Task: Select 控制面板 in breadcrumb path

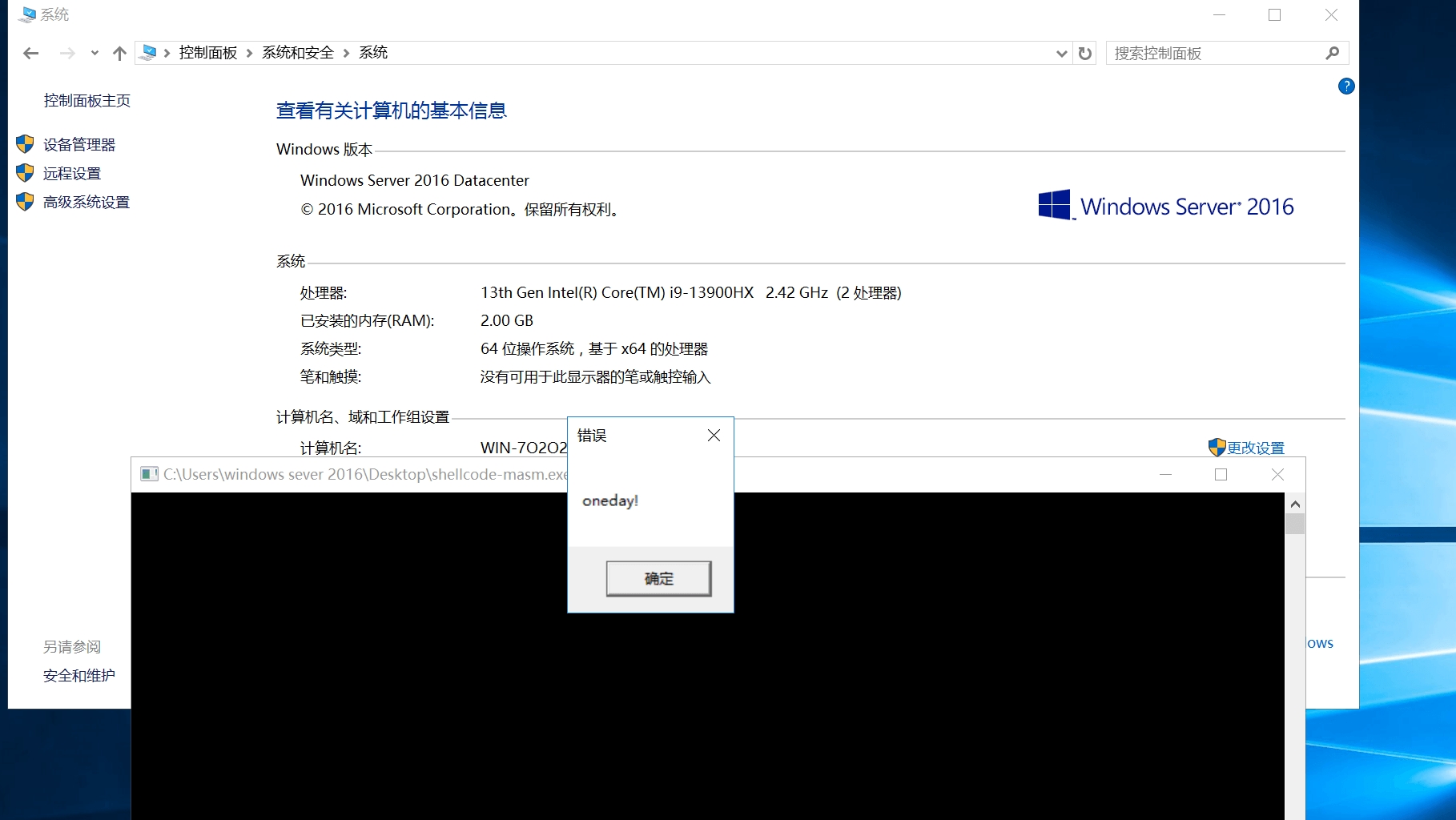Action: (x=208, y=53)
